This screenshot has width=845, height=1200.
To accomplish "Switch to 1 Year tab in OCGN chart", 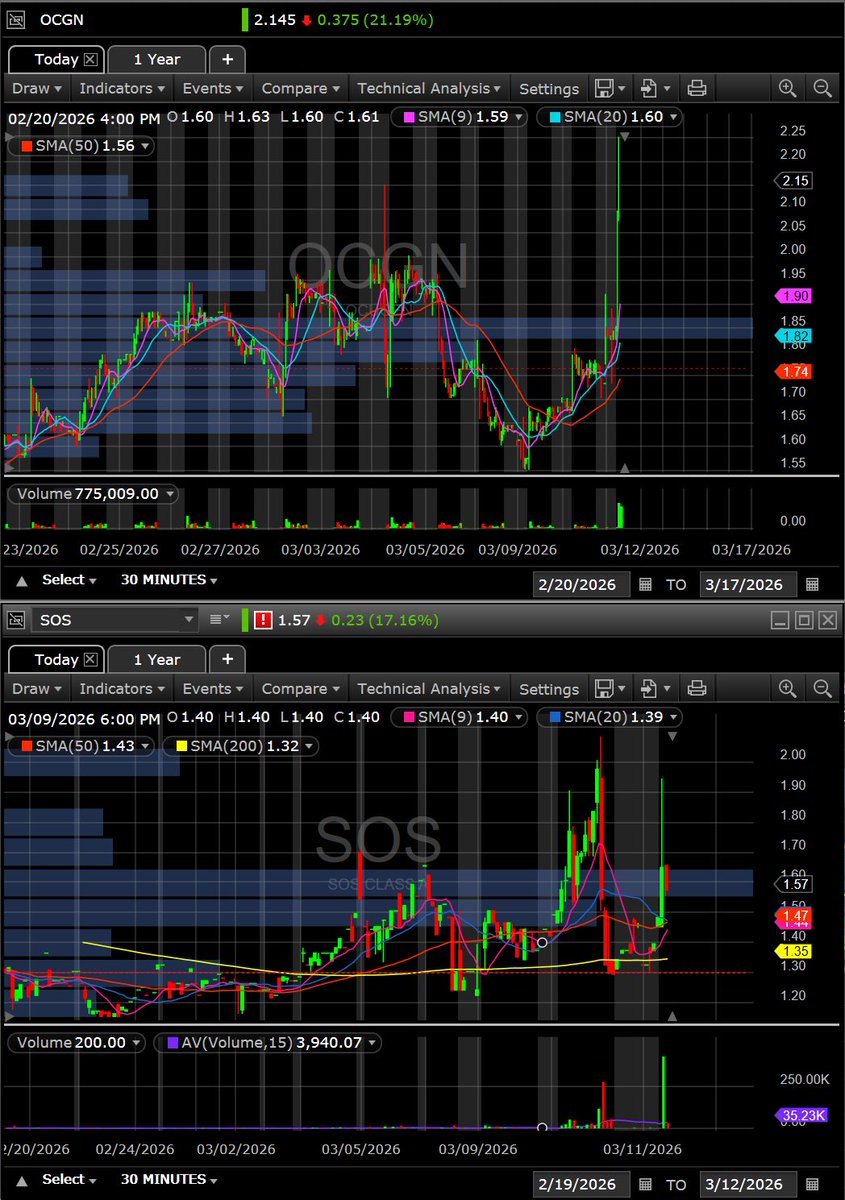I will pyautogui.click(x=157, y=59).
